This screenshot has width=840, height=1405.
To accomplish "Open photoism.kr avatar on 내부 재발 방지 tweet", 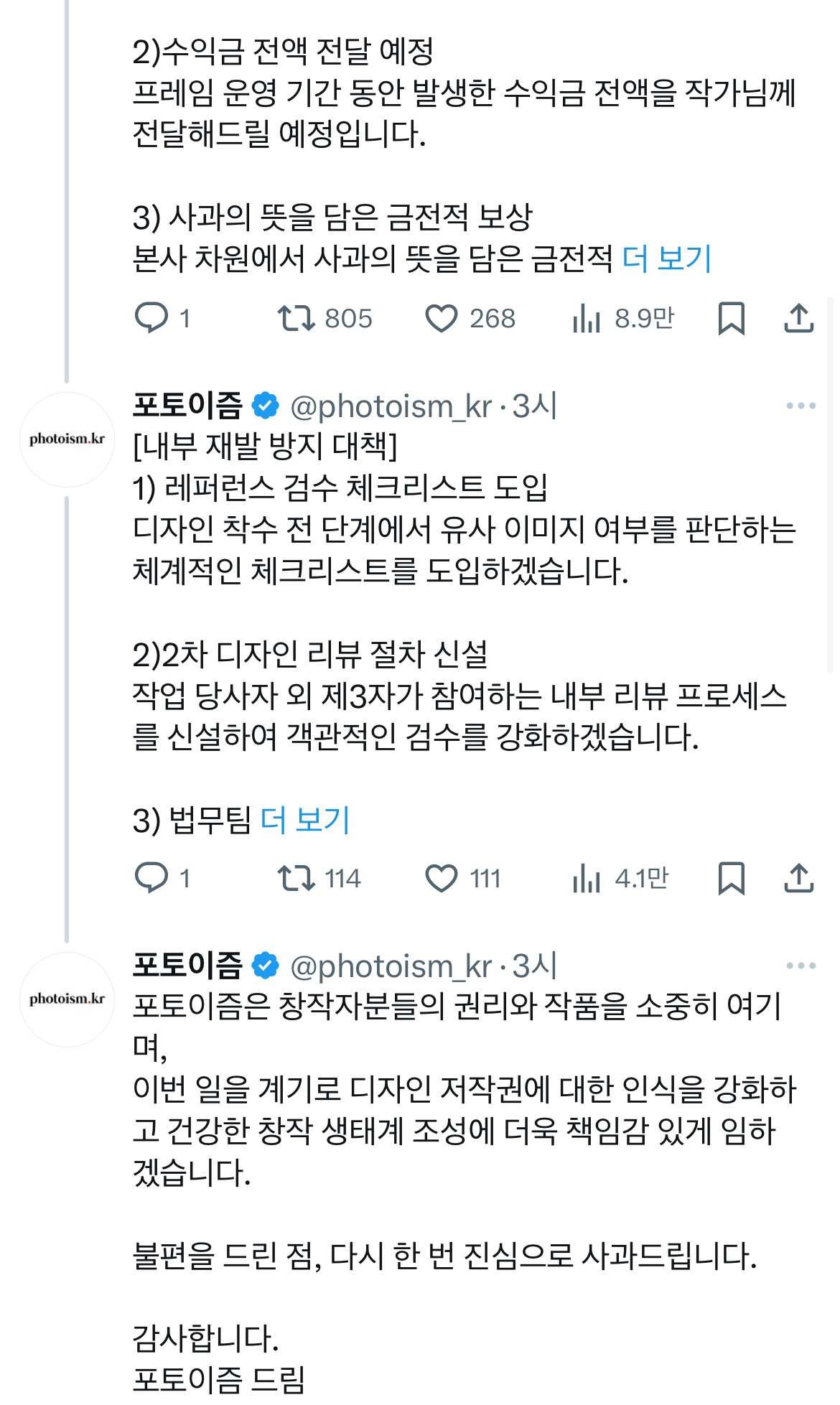I will (x=67, y=439).
